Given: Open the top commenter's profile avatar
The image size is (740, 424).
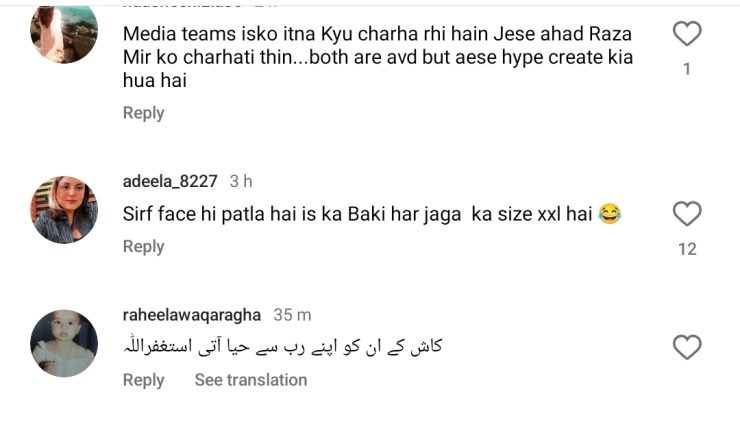Looking at the screenshot, I should (65, 32).
